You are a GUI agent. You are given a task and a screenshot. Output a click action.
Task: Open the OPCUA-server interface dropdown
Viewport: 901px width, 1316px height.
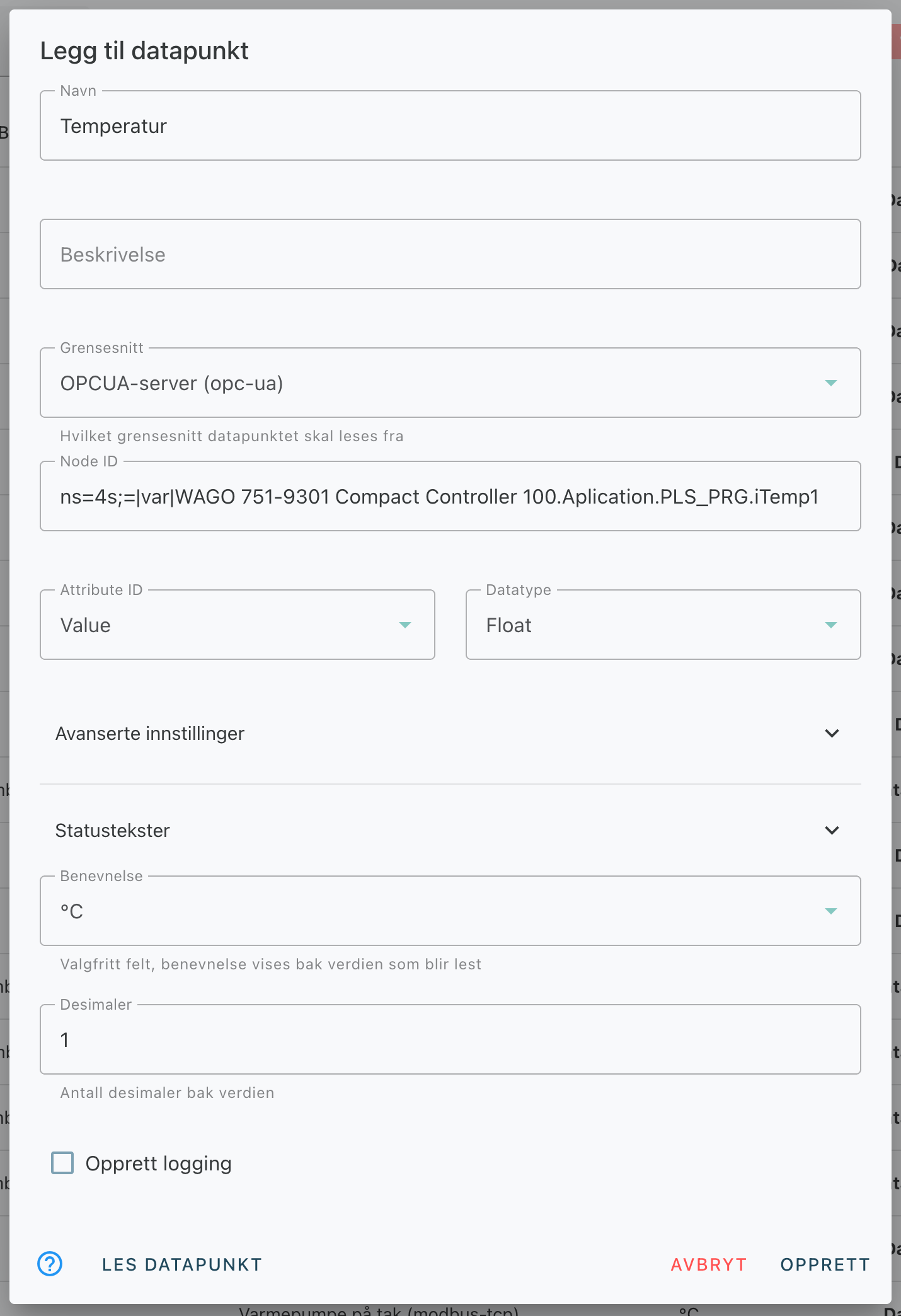[450, 383]
